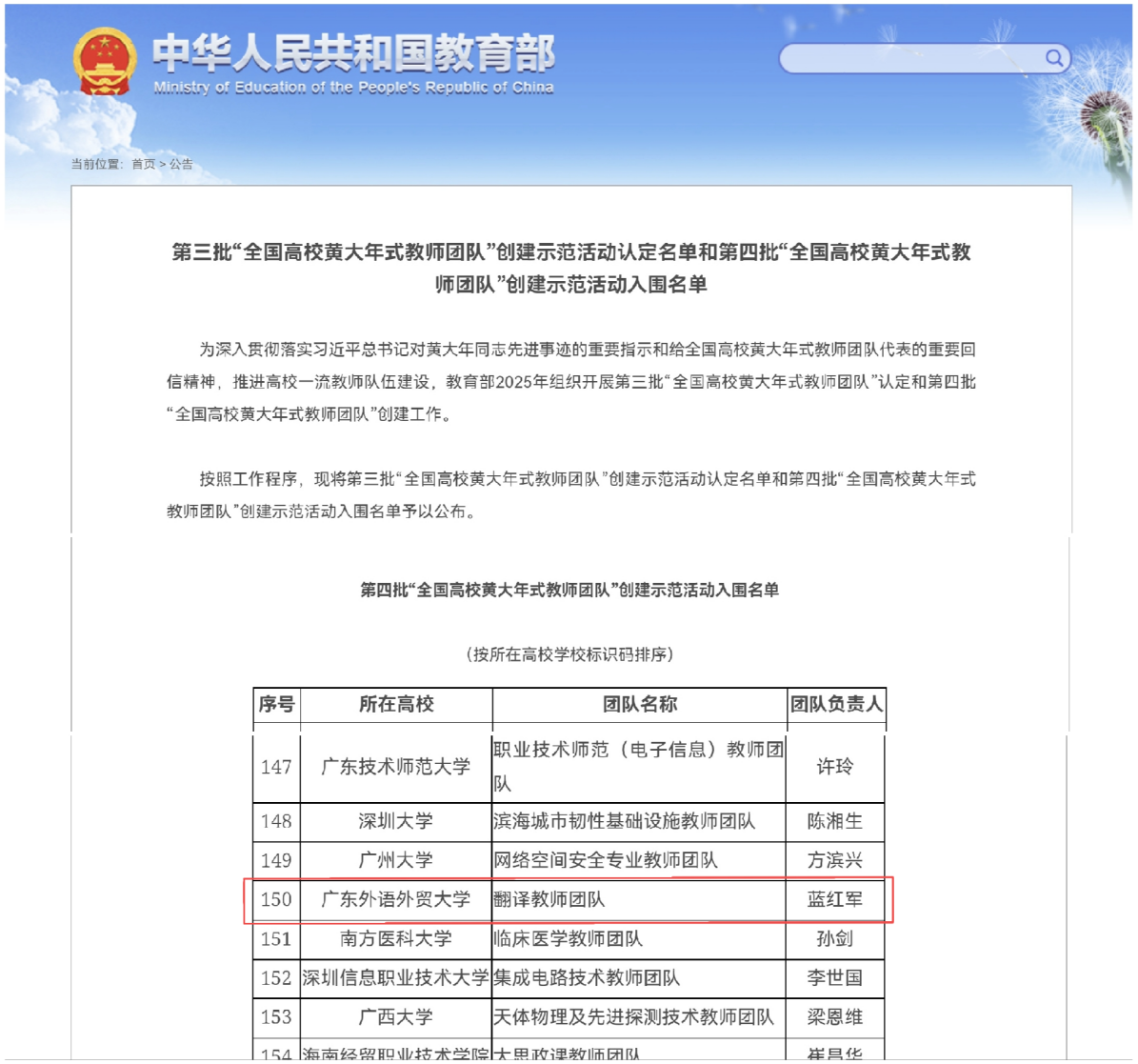Screen dimensions: 1138x1064
Task: Select 广州大学 in row 149
Action: click(x=394, y=859)
